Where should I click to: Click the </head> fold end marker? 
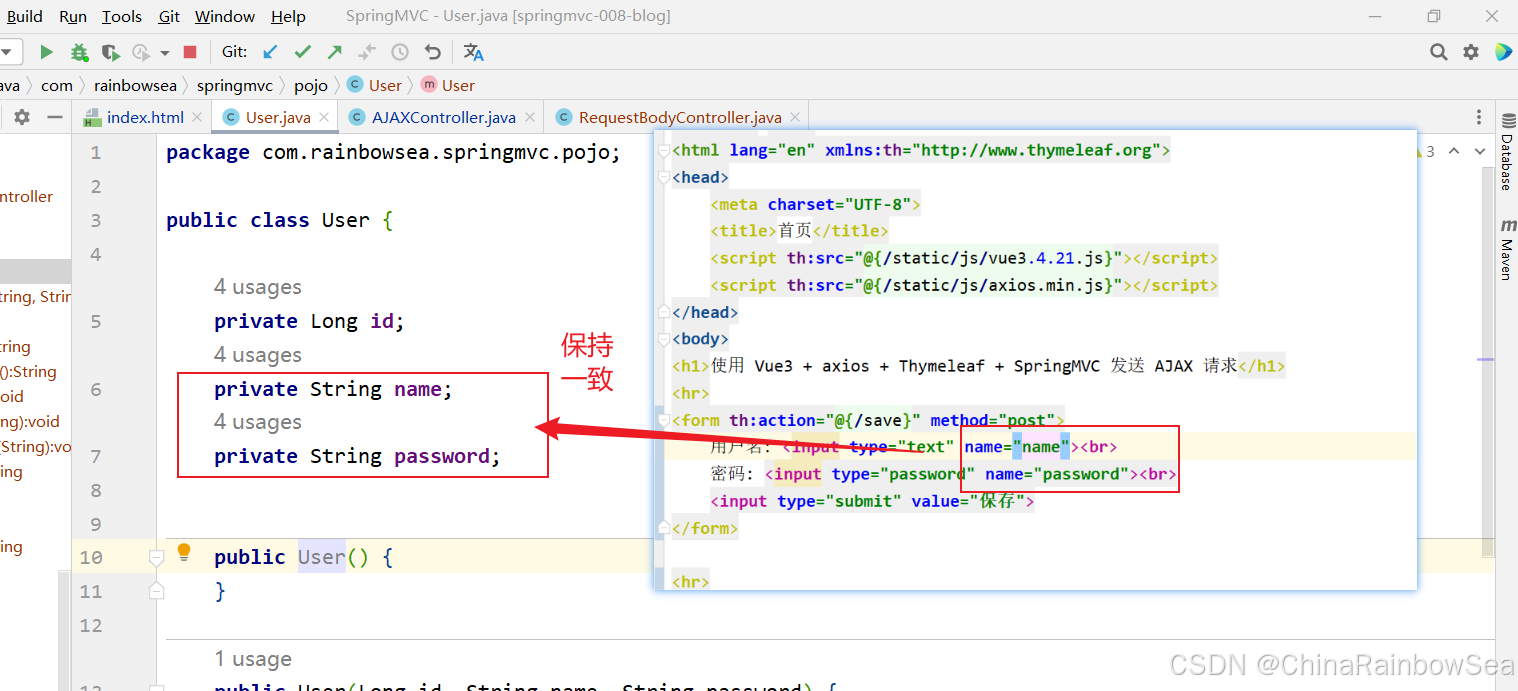click(664, 312)
